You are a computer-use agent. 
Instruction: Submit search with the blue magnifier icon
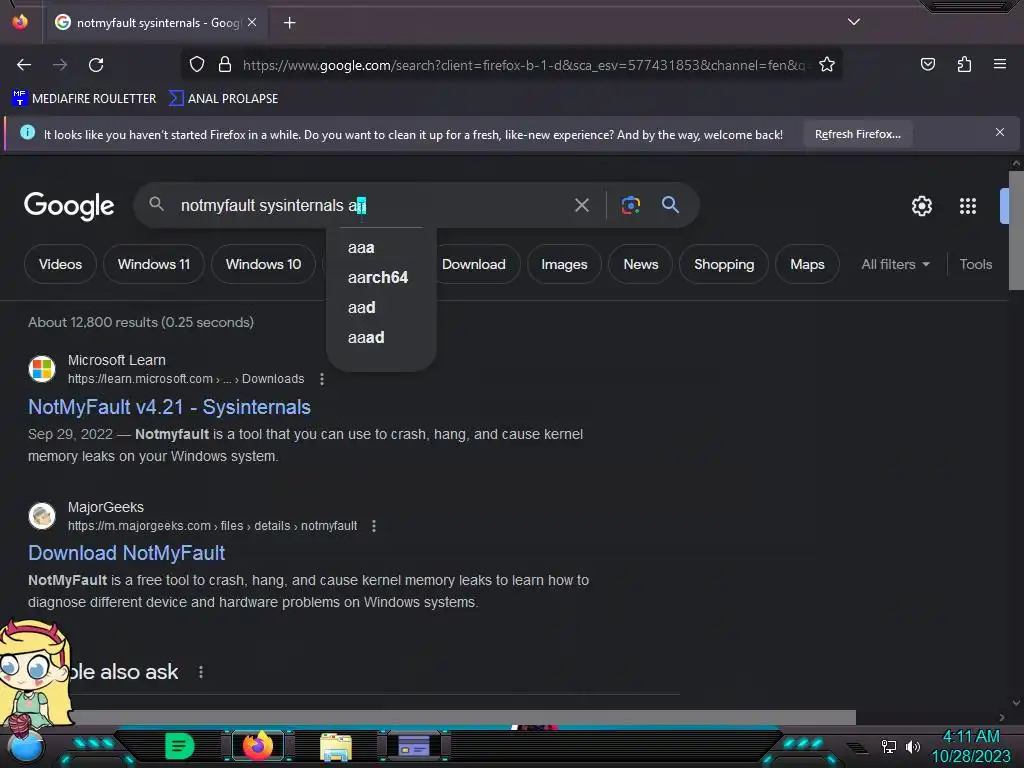[x=670, y=205]
